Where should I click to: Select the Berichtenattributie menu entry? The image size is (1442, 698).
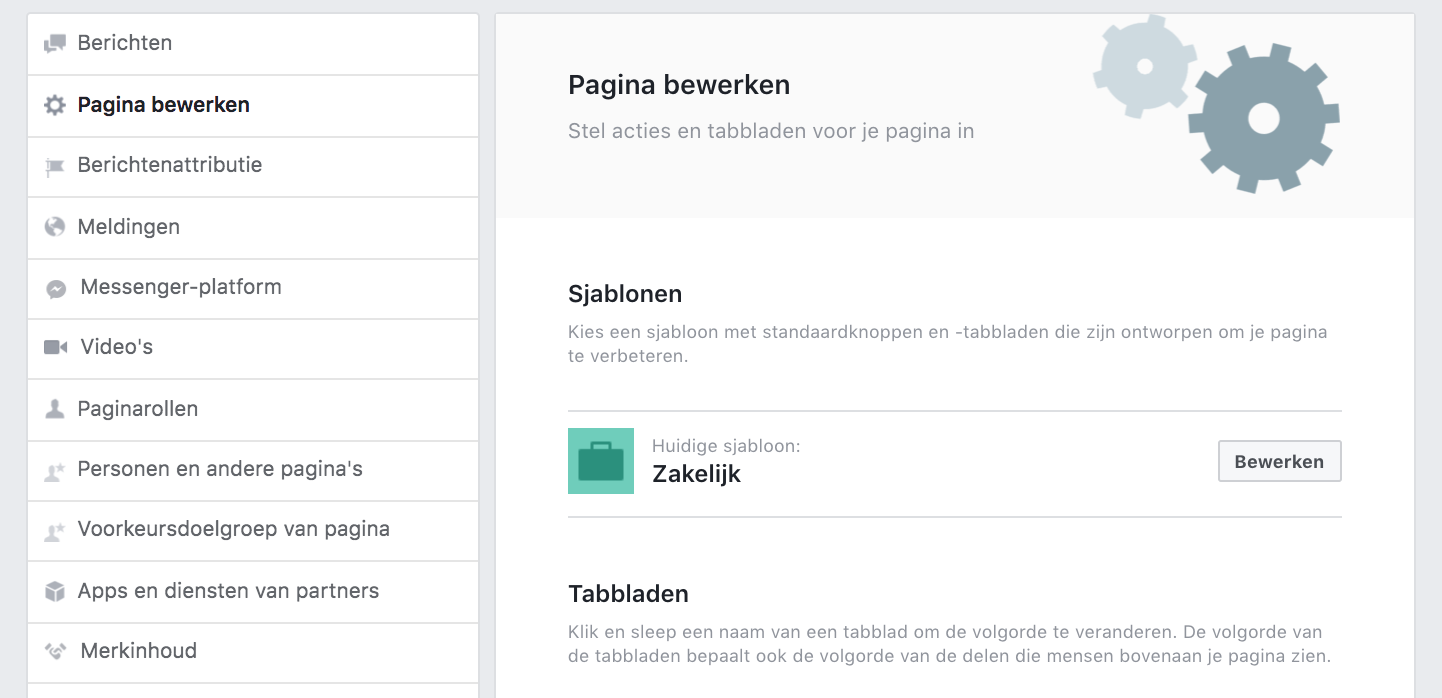tap(170, 166)
